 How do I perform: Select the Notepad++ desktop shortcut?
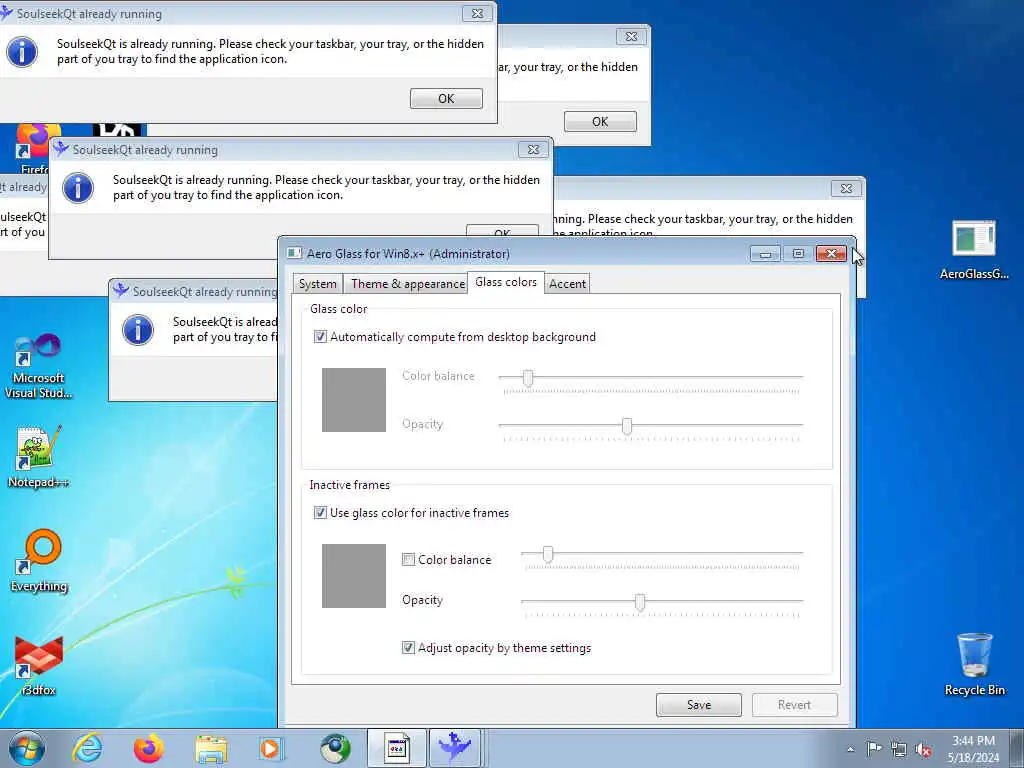tap(38, 456)
